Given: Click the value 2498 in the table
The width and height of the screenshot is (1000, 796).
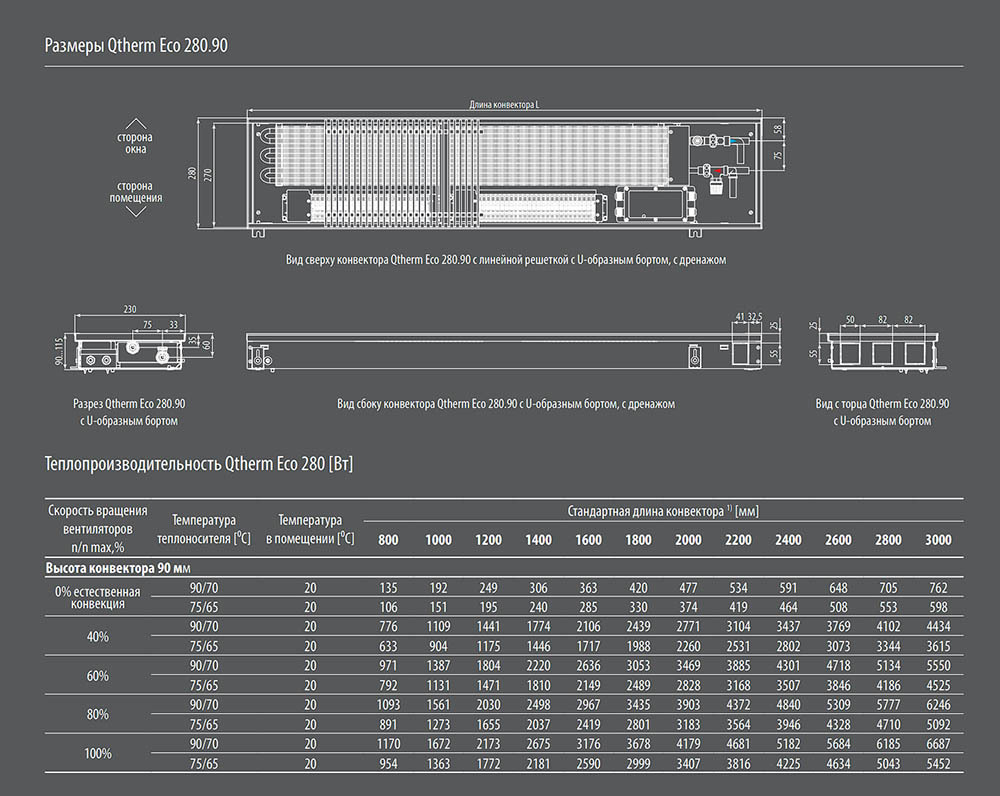Looking at the screenshot, I should pyautogui.click(x=538, y=705).
